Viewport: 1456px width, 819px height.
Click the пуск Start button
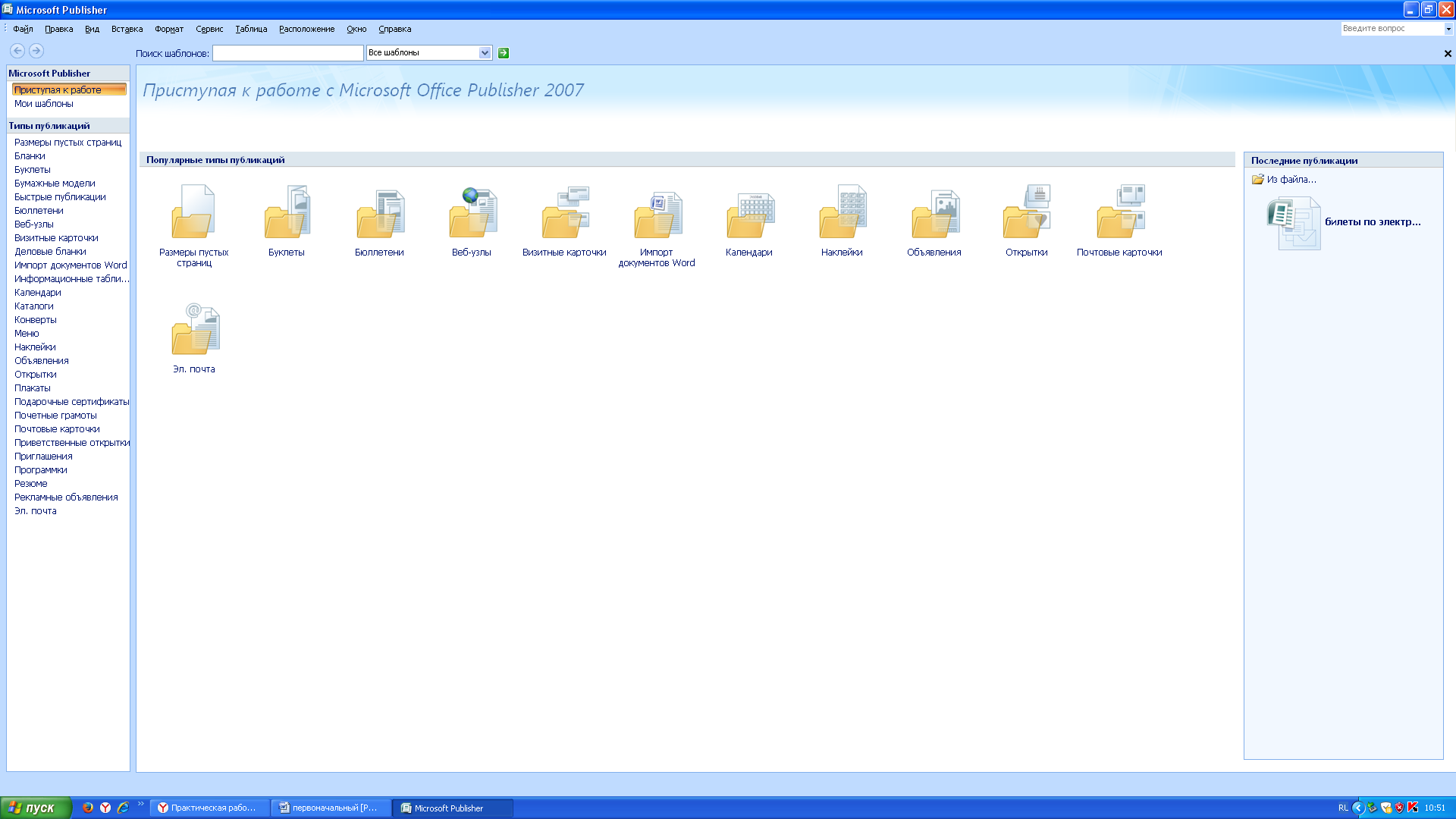click(x=36, y=808)
